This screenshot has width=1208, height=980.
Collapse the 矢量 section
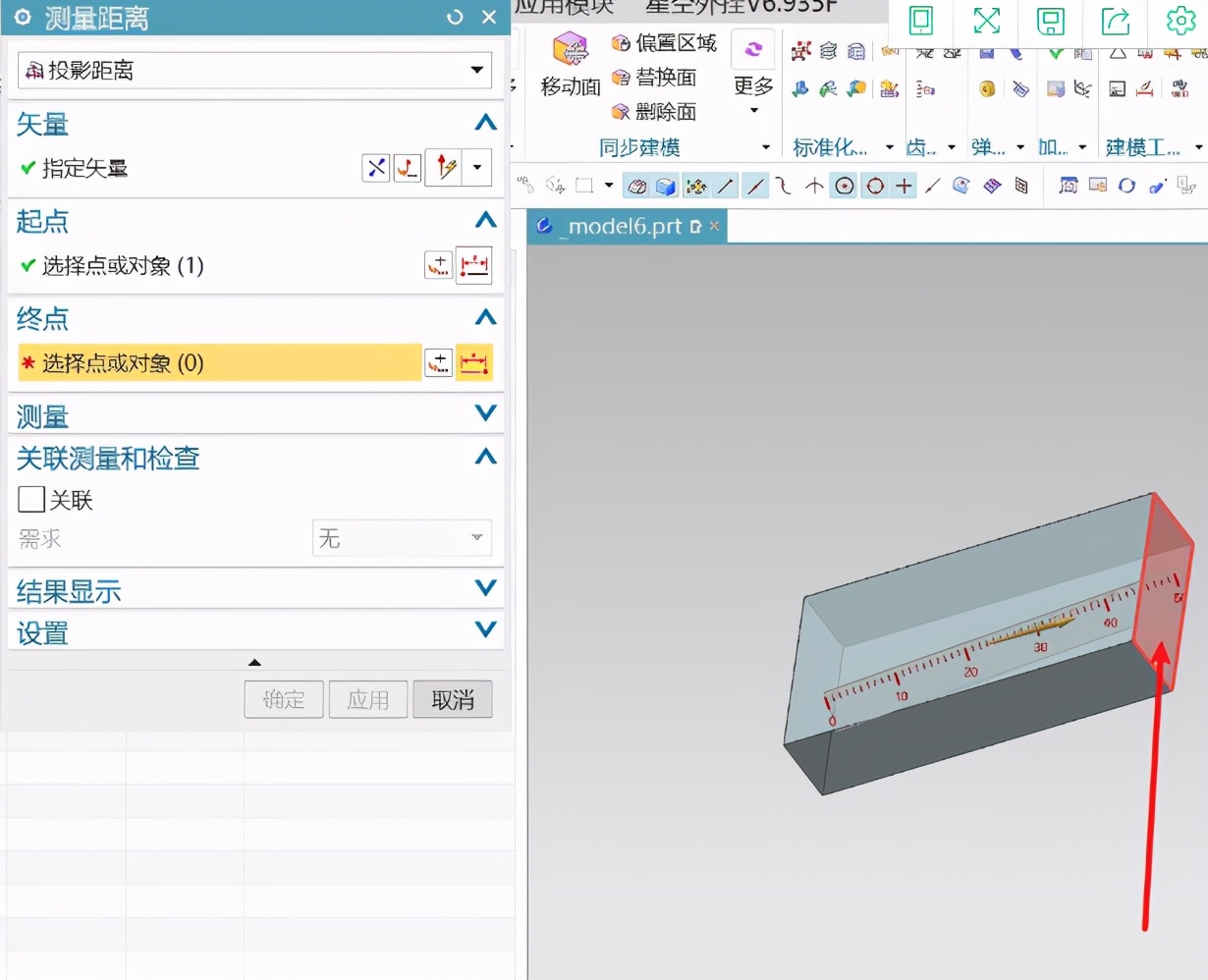pos(485,124)
